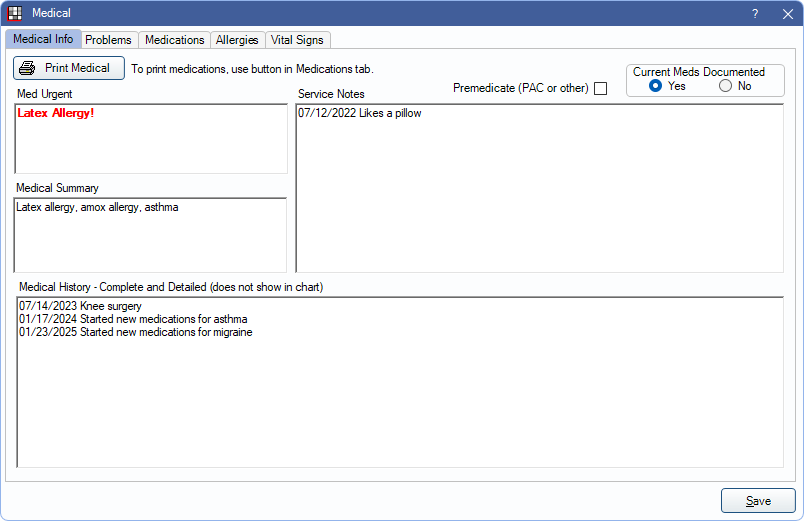Select Yes for Current Meds Documented

656,86
